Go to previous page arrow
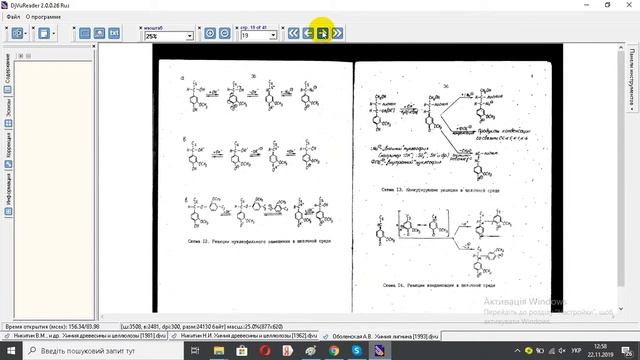The width and height of the screenshot is (640, 360). point(308,33)
